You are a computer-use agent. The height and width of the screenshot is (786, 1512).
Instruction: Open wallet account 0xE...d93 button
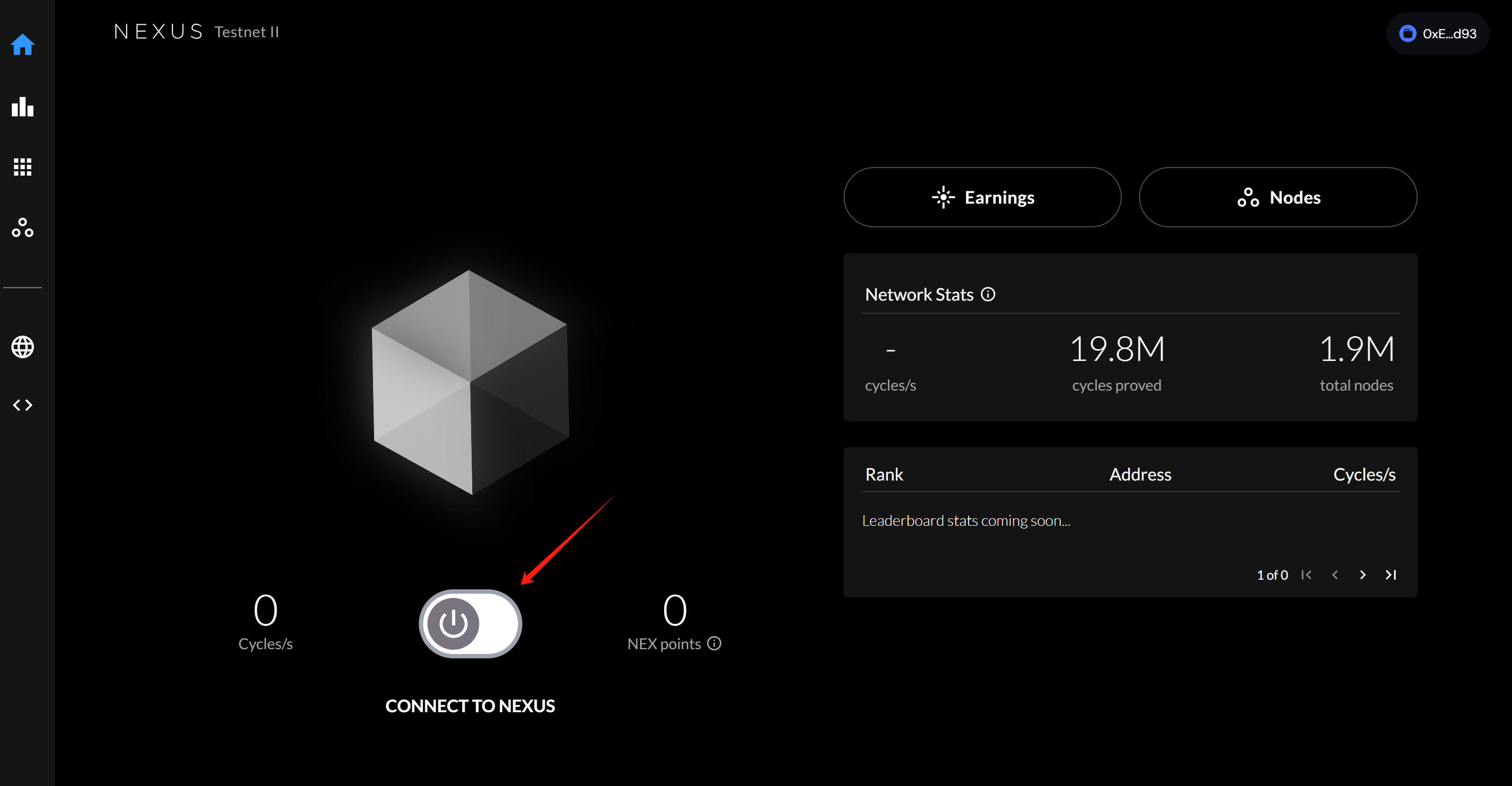(x=1438, y=34)
